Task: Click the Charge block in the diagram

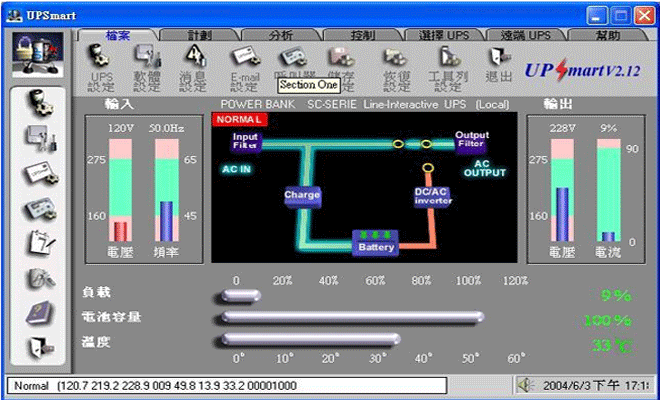Action: (302, 196)
